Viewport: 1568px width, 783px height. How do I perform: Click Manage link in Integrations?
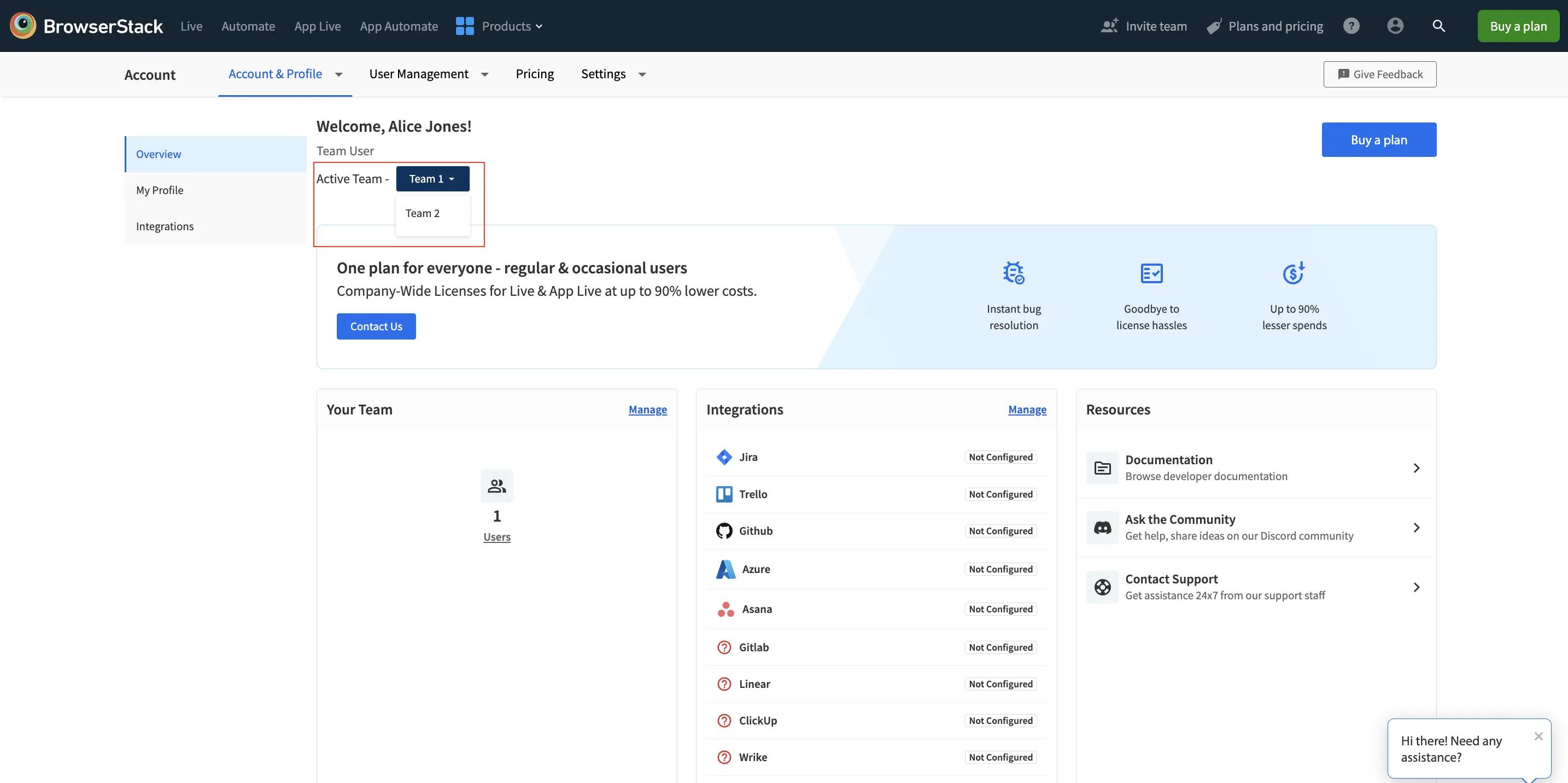tap(1027, 410)
